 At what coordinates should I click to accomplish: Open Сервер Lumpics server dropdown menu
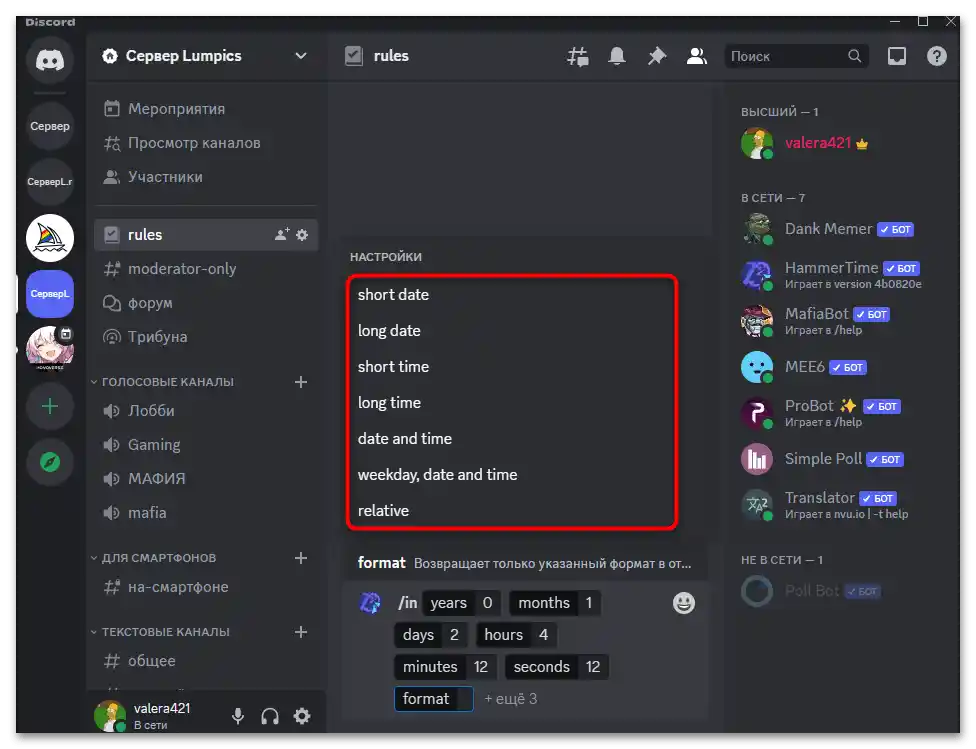pos(301,56)
